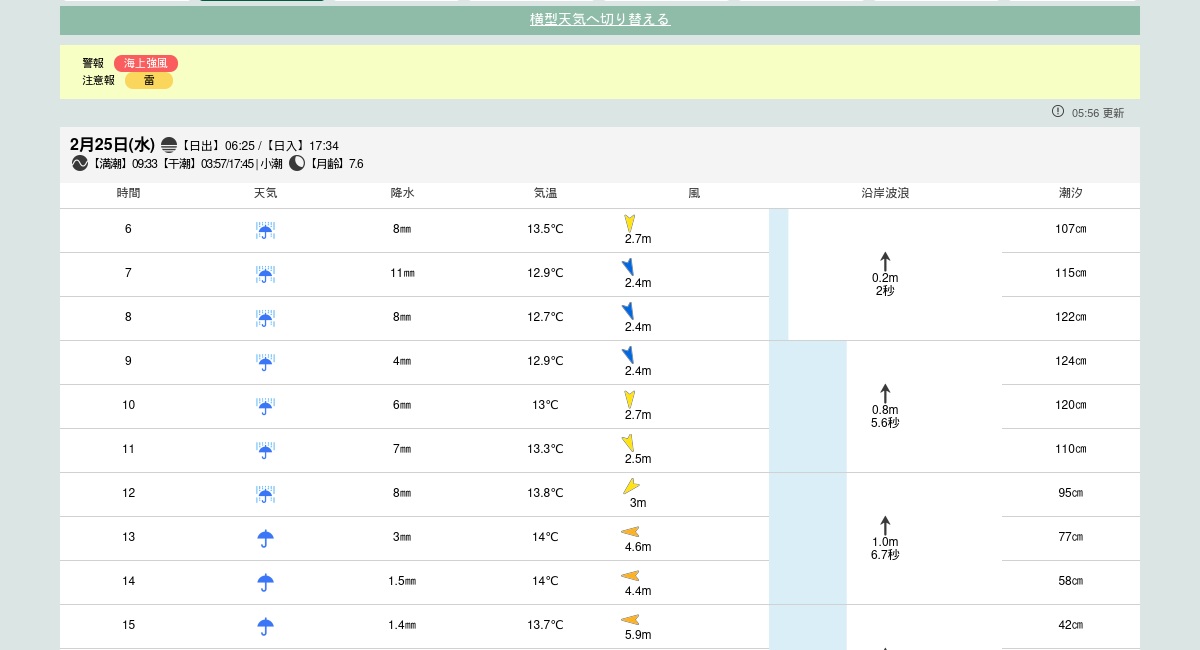Click the 潮汐 column header
Screen dimensions: 1200x650
click(1071, 193)
